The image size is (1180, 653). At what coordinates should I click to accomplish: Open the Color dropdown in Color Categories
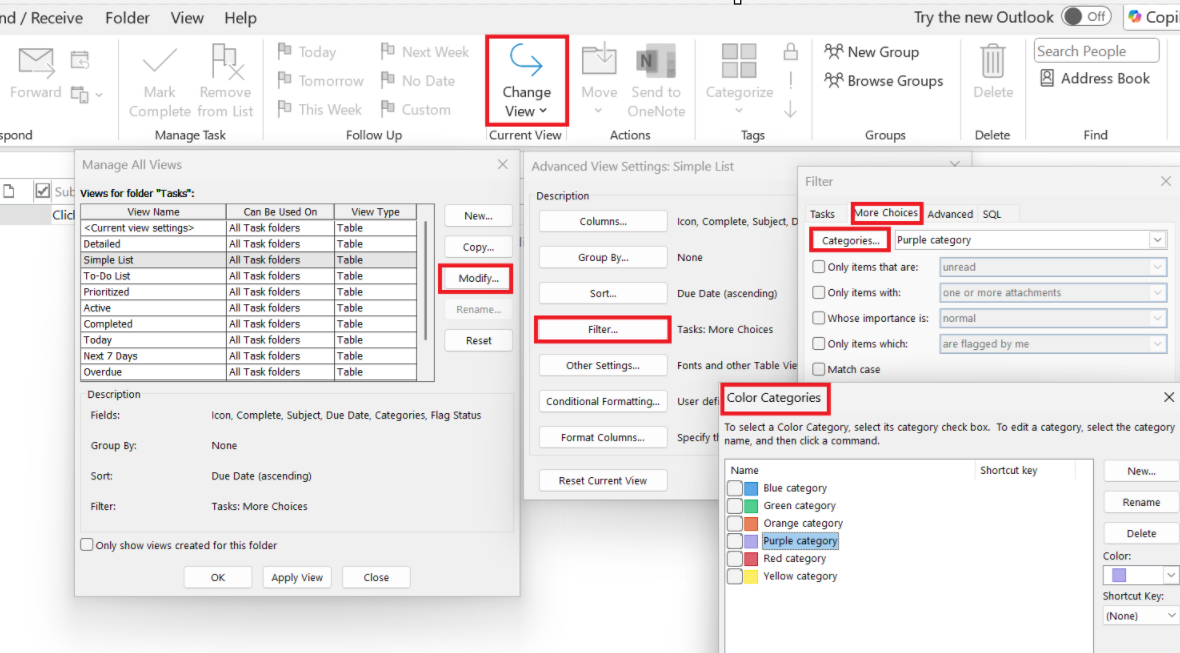coord(1170,575)
